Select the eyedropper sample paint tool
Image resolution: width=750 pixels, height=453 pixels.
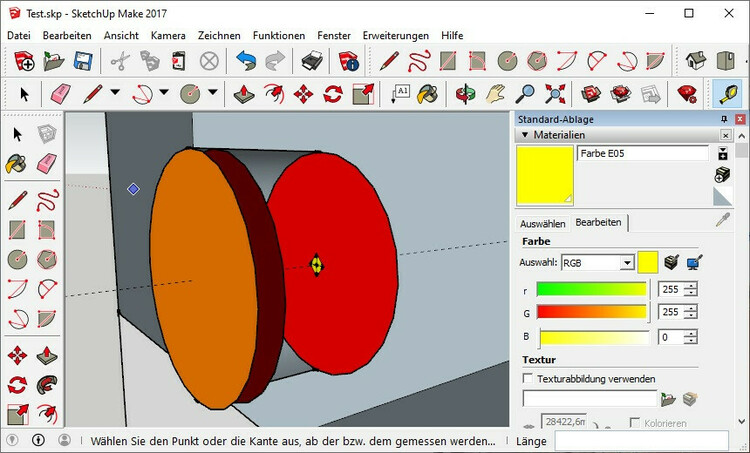[x=722, y=222]
